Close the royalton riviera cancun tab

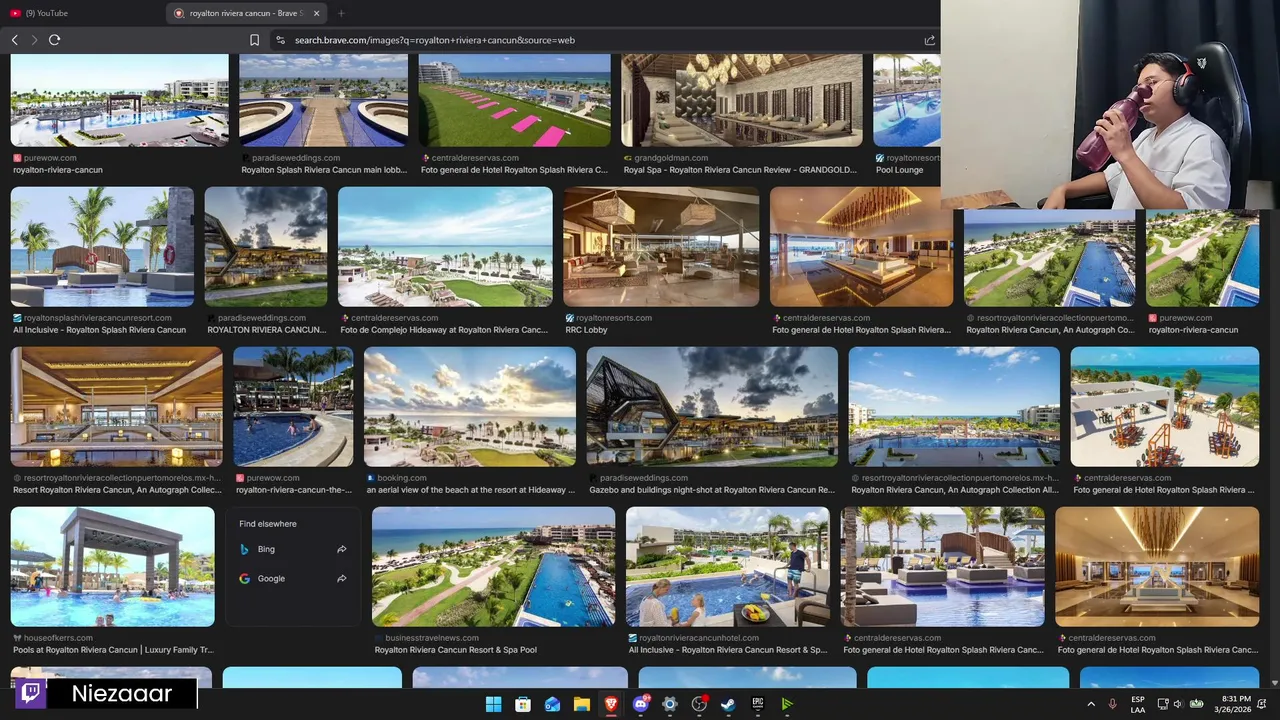(x=317, y=13)
